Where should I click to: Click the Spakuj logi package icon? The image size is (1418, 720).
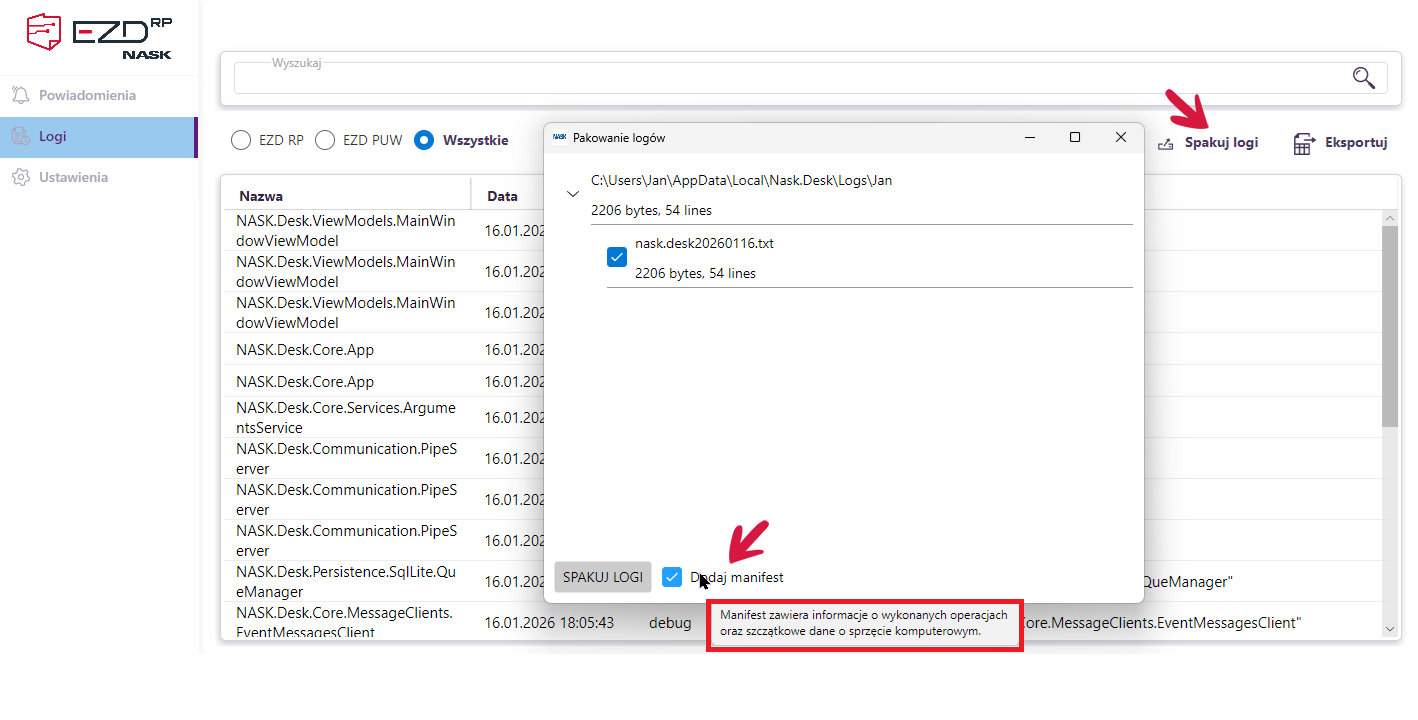[x=1165, y=143]
